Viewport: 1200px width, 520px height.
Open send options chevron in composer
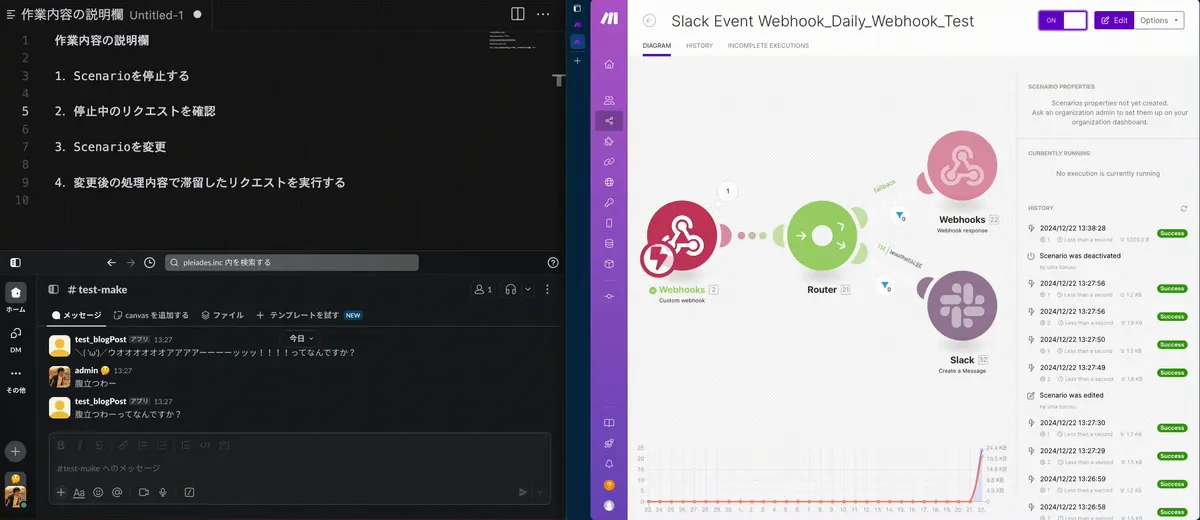[541, 492]
